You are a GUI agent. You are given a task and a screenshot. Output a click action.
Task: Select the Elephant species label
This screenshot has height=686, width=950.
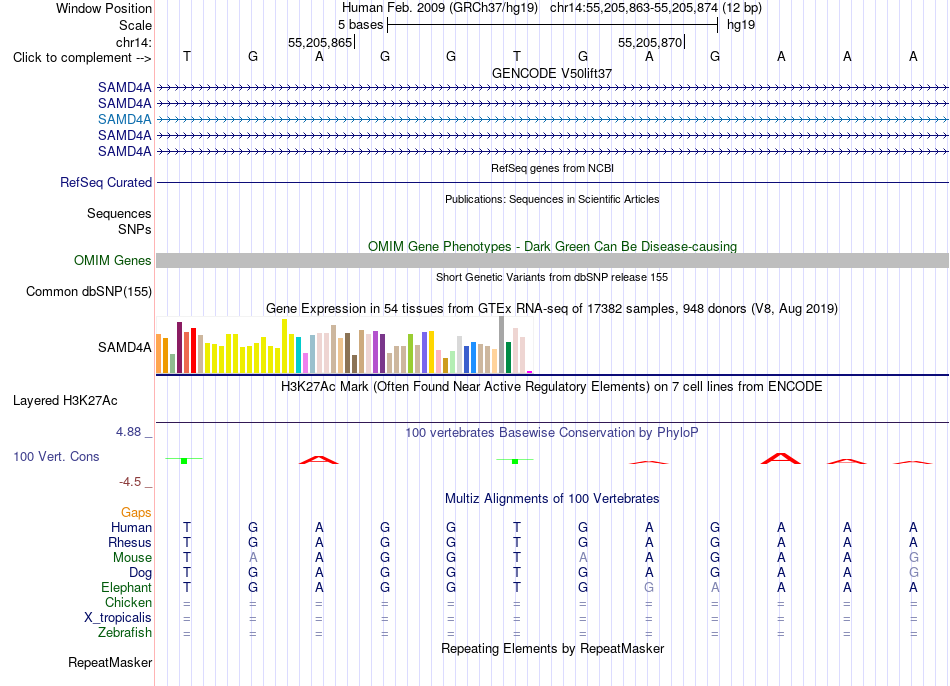click(127, 587)
